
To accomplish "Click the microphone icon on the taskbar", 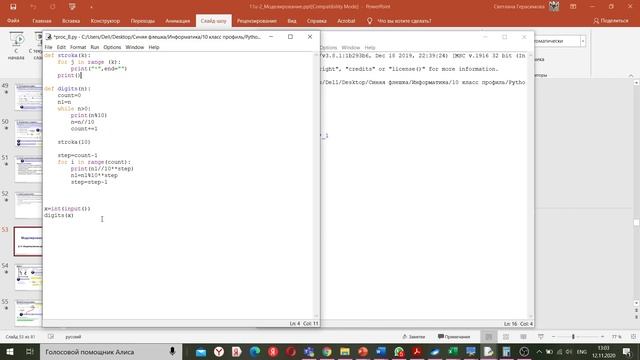I will [172, 351].
